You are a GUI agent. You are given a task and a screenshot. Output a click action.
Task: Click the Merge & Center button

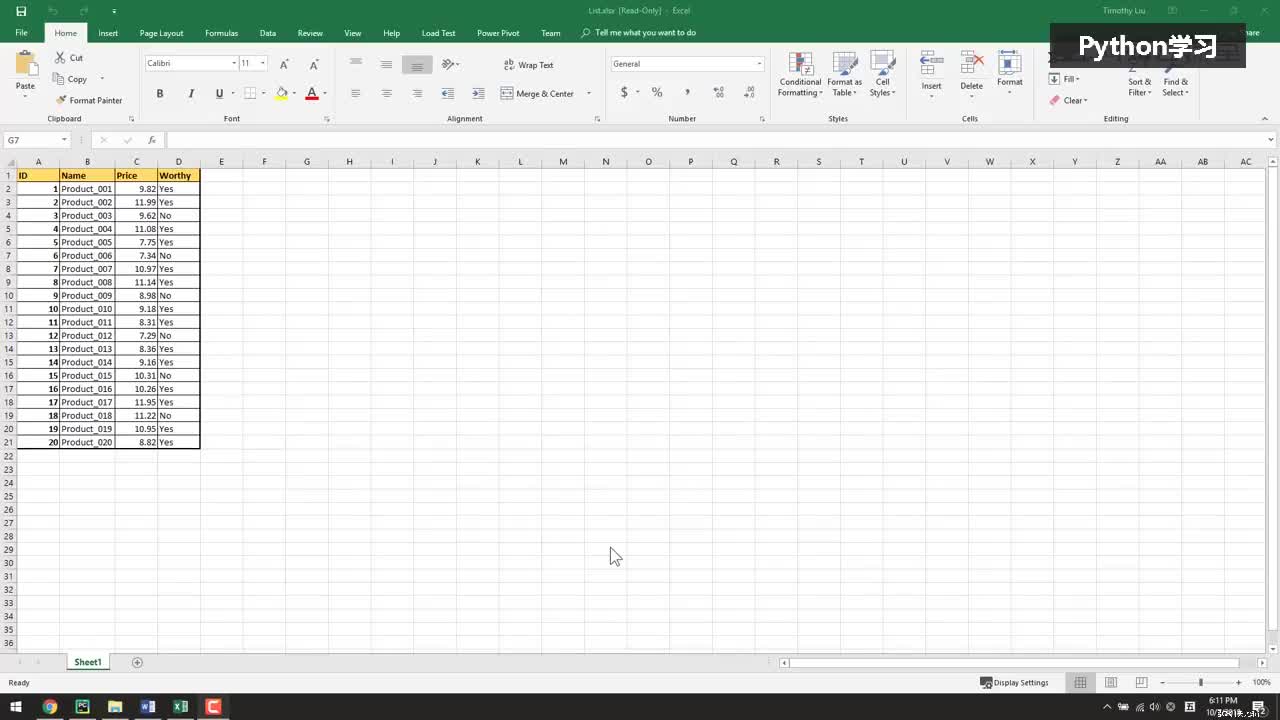537,93
